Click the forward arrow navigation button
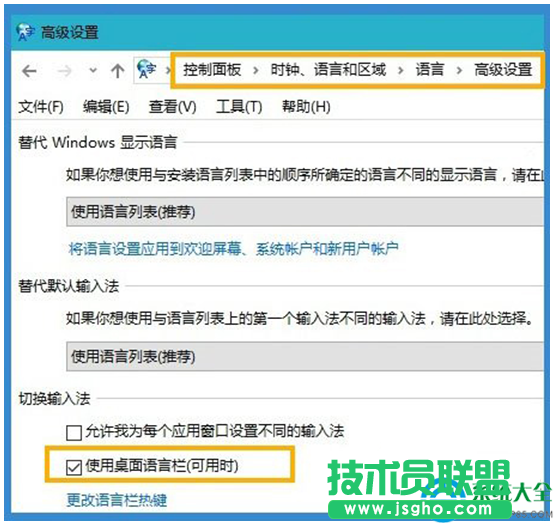Viewport: 555px width, 525px height. pyautogui.click(x=64, y=72)
